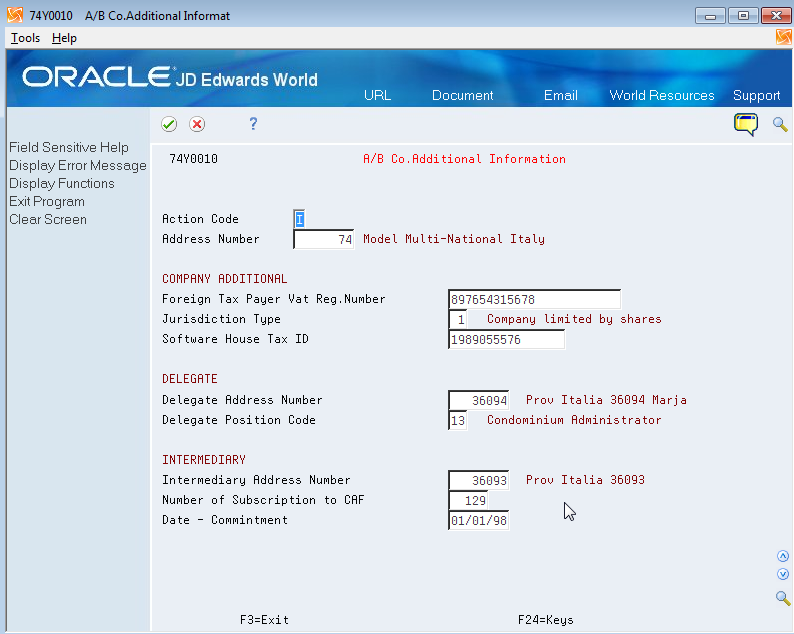Choose Exit Program in sidebar
Image resolution: width=794 pixels, height=634 pixels.
(47, 202)
